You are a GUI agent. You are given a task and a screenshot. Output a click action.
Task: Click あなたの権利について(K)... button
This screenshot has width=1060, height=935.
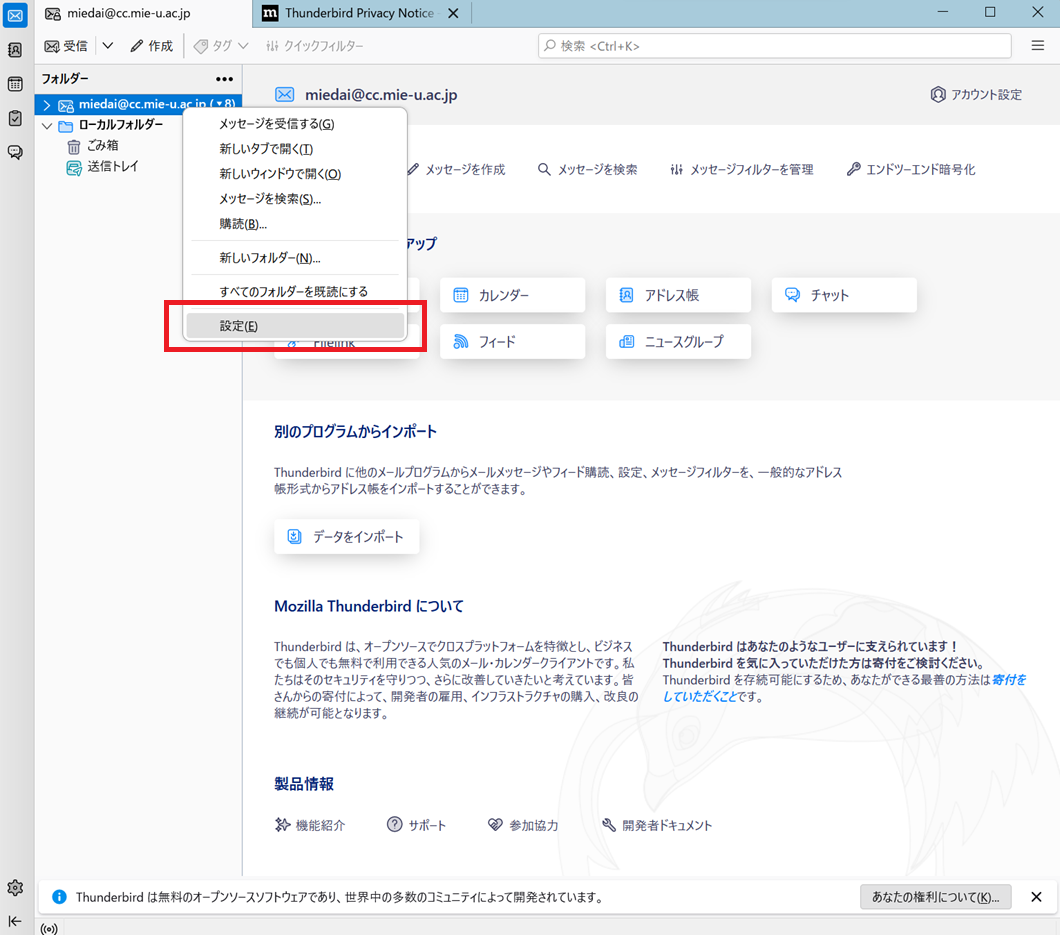point(936,897)
